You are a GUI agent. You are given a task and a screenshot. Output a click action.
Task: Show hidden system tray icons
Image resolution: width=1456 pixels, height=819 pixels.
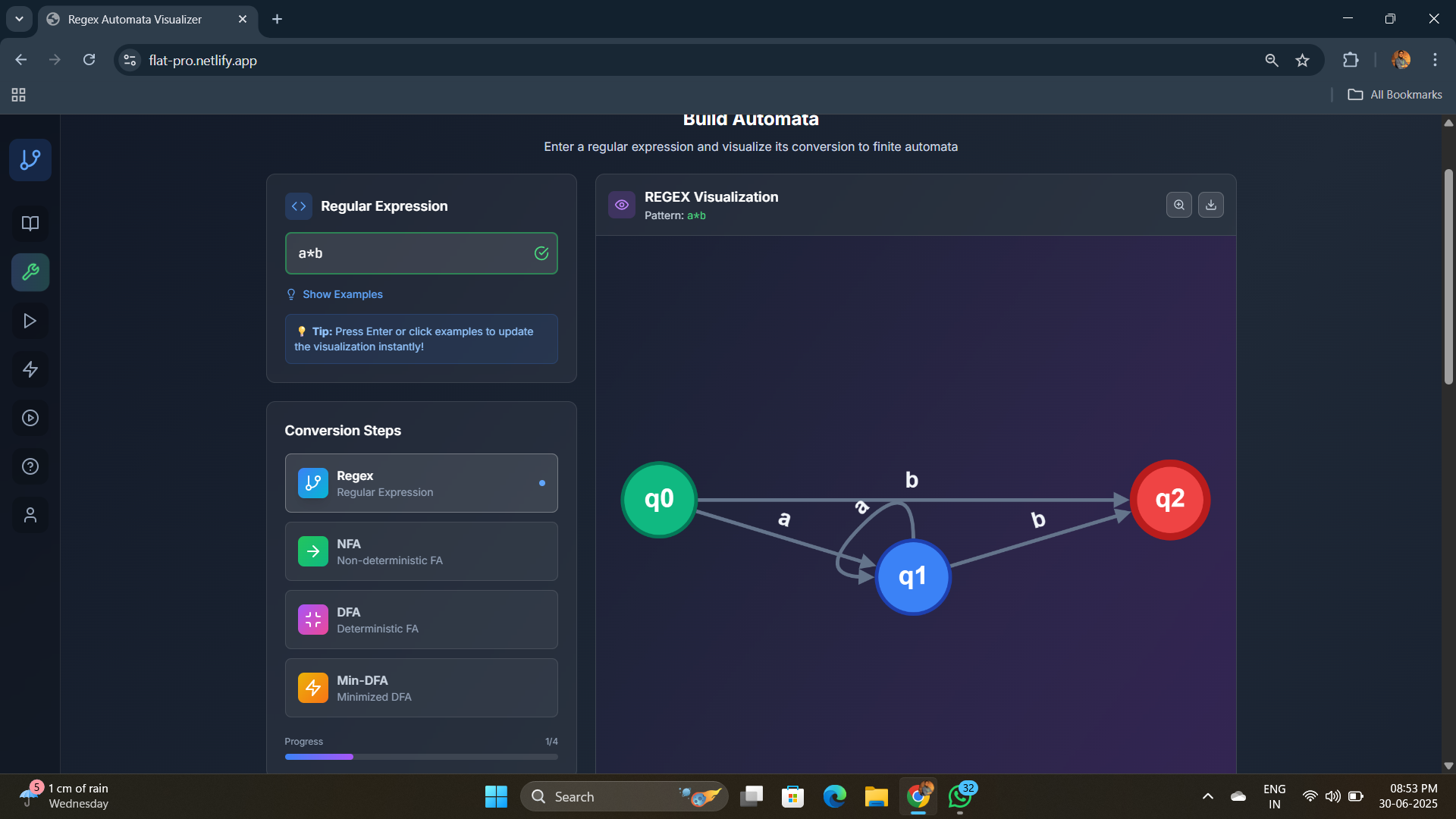(x=1207, y=796)
